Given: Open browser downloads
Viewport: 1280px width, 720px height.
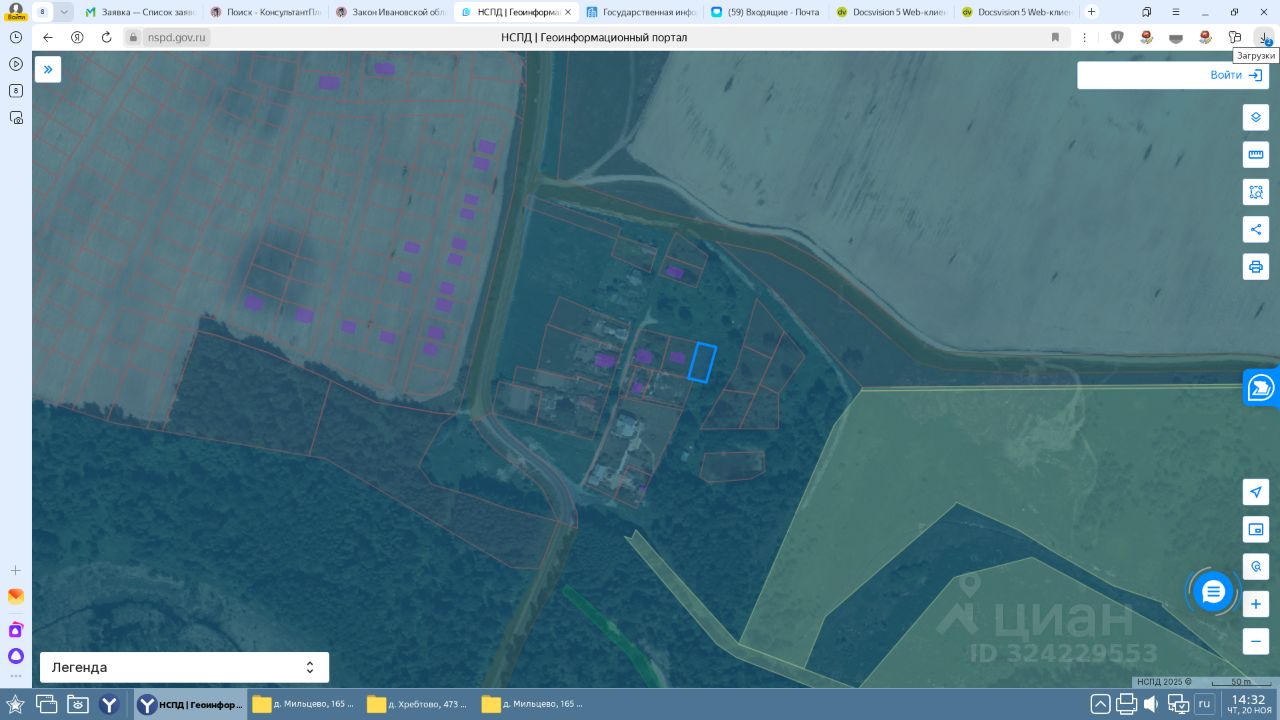Looking at the screenshot, I should click(x=1265, y=37).
